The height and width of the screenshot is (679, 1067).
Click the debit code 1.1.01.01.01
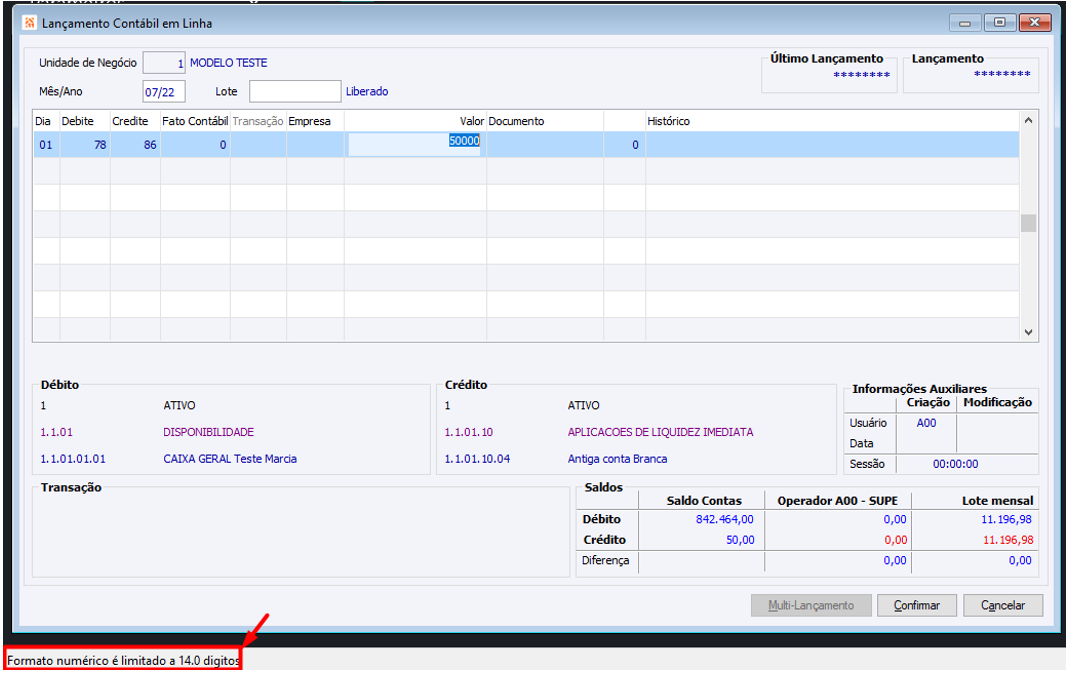pyautogui.click(x=73, y=459)
